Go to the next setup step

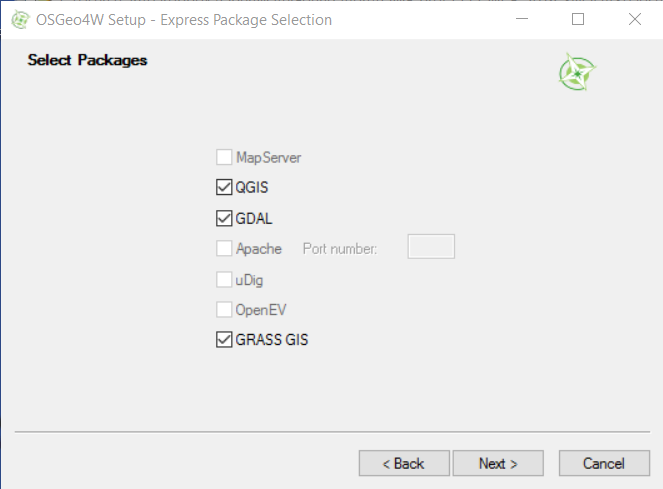(498, 463)
